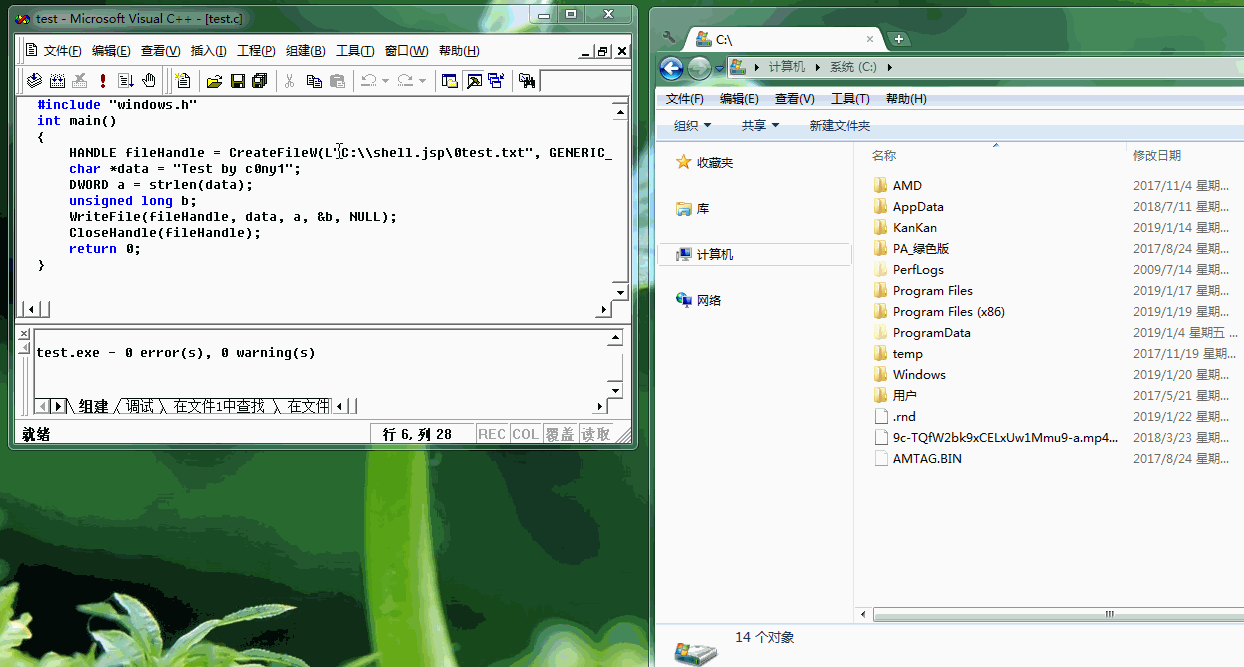Open the 文件(F) menu in Visual C++
Screen dimensions: 1244x667
[x=62, y=51]
